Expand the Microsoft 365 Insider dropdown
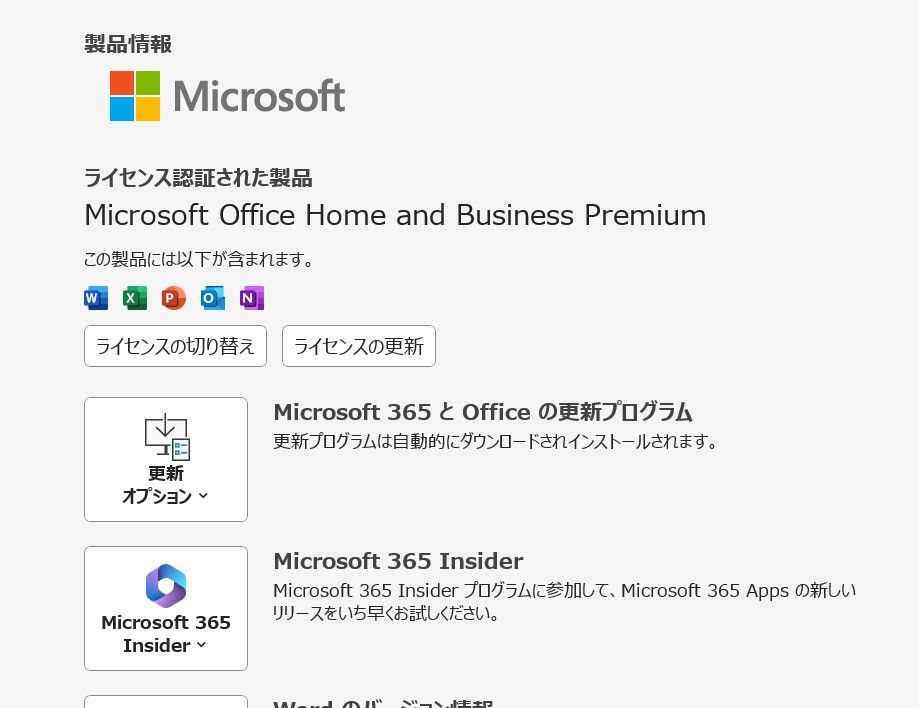This screenshot has width=919, height=708. tap(166, 608)
